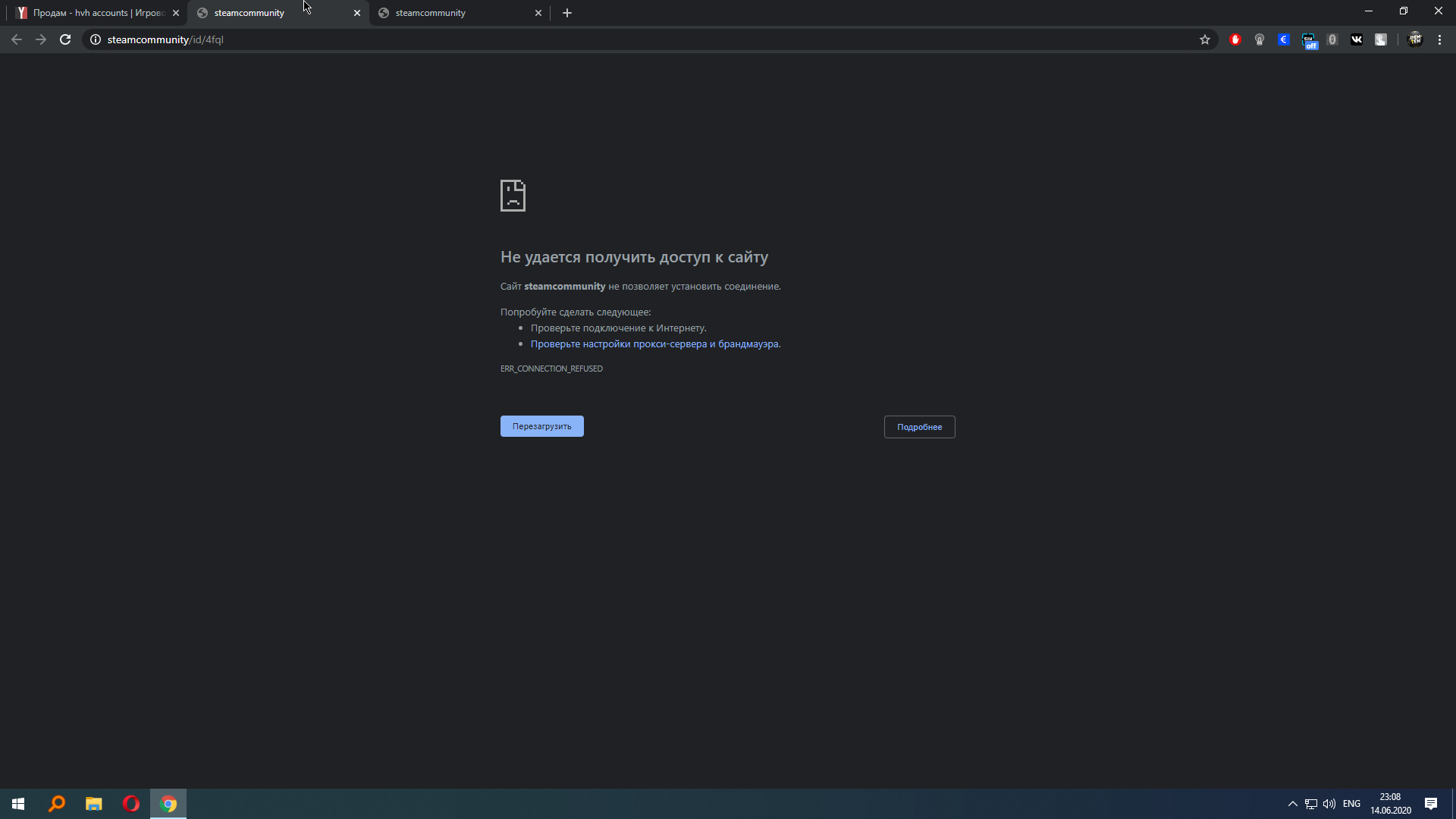Viewport: 1456px width, 819px height.
Task: Open the red stop-hand adblock extension
Action: [x=1235, y=39]
